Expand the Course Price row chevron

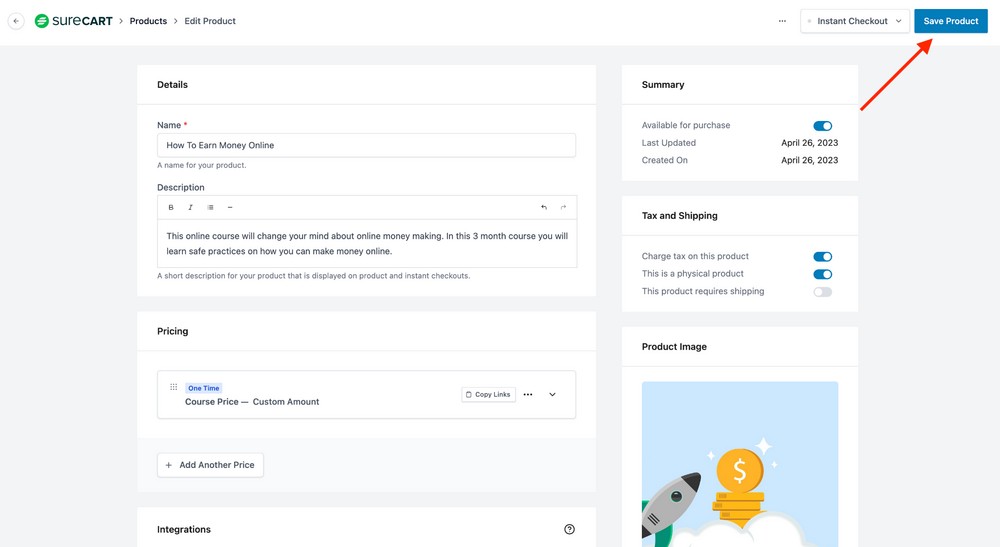552,395
